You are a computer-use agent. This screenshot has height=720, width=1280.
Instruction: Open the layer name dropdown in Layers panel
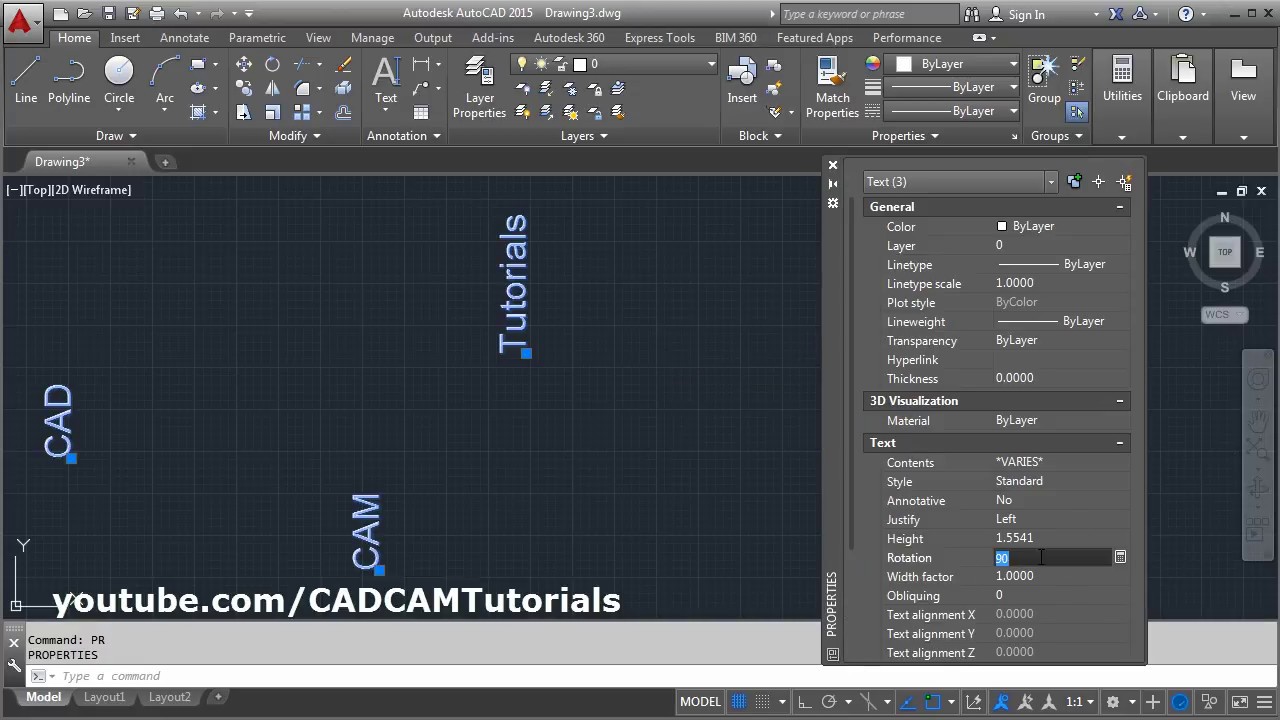(x=613, y=64)
